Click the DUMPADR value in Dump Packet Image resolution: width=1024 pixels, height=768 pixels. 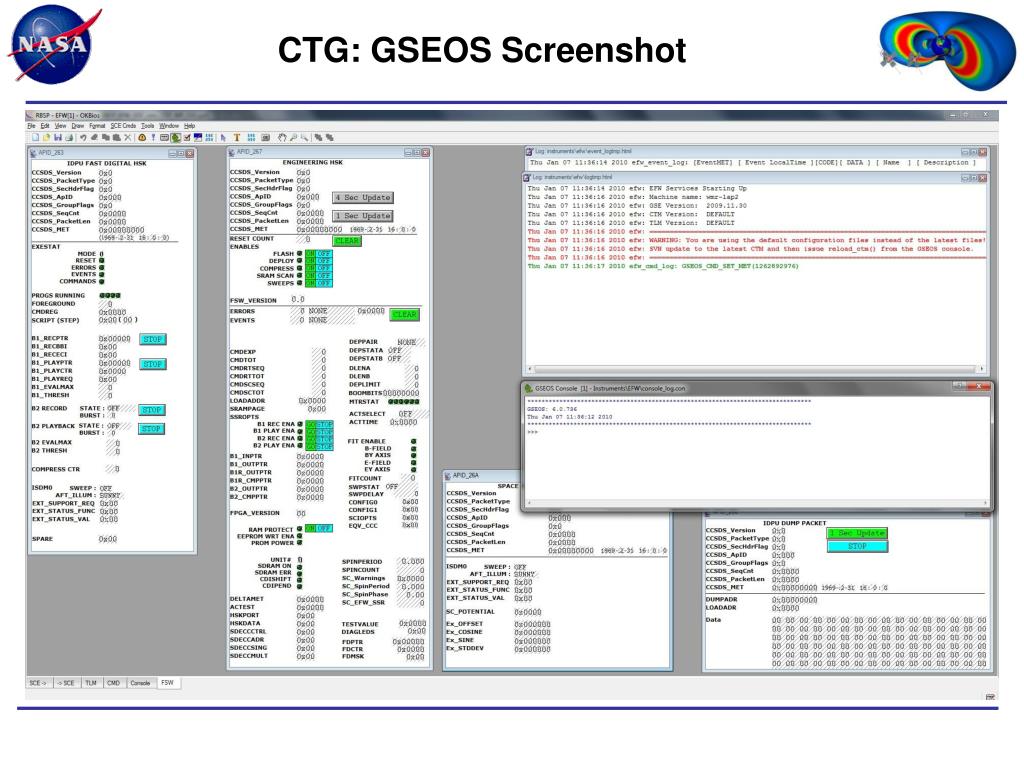point(795,600)
